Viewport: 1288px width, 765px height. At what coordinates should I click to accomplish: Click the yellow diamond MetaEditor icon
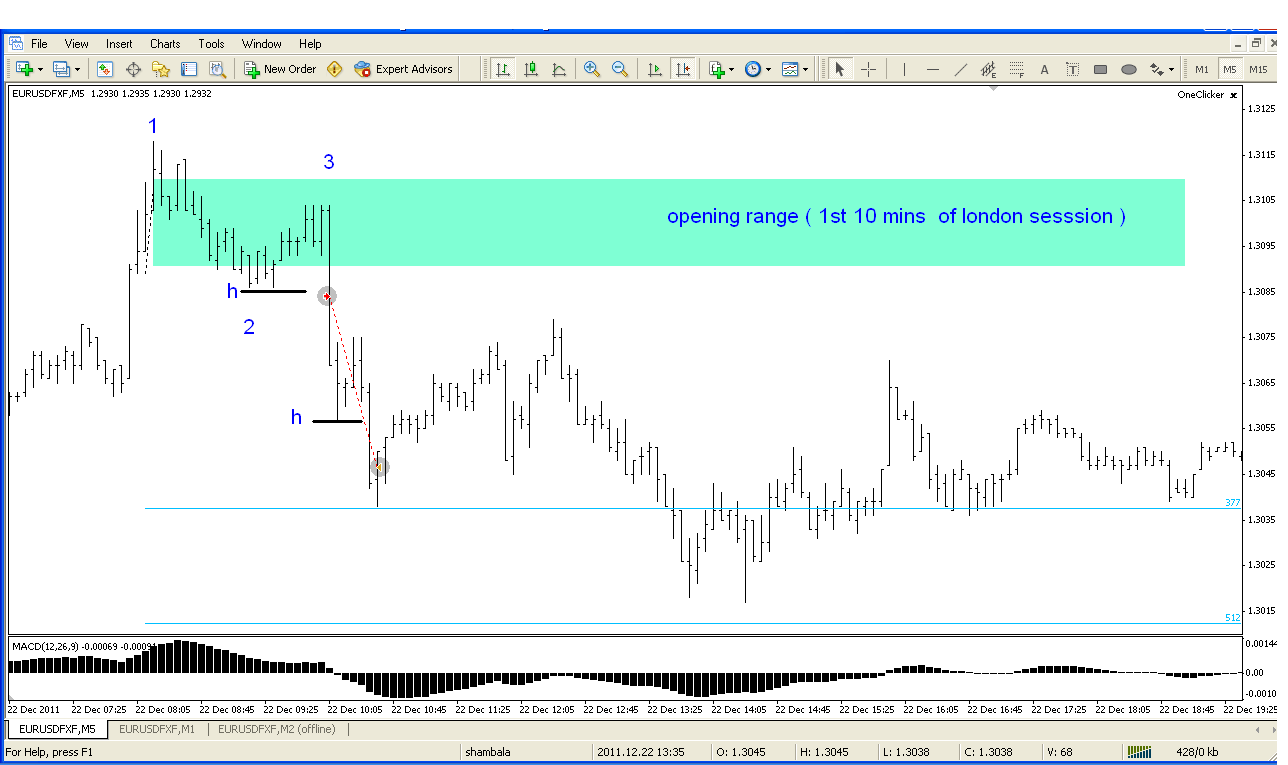tap(335, 69)
